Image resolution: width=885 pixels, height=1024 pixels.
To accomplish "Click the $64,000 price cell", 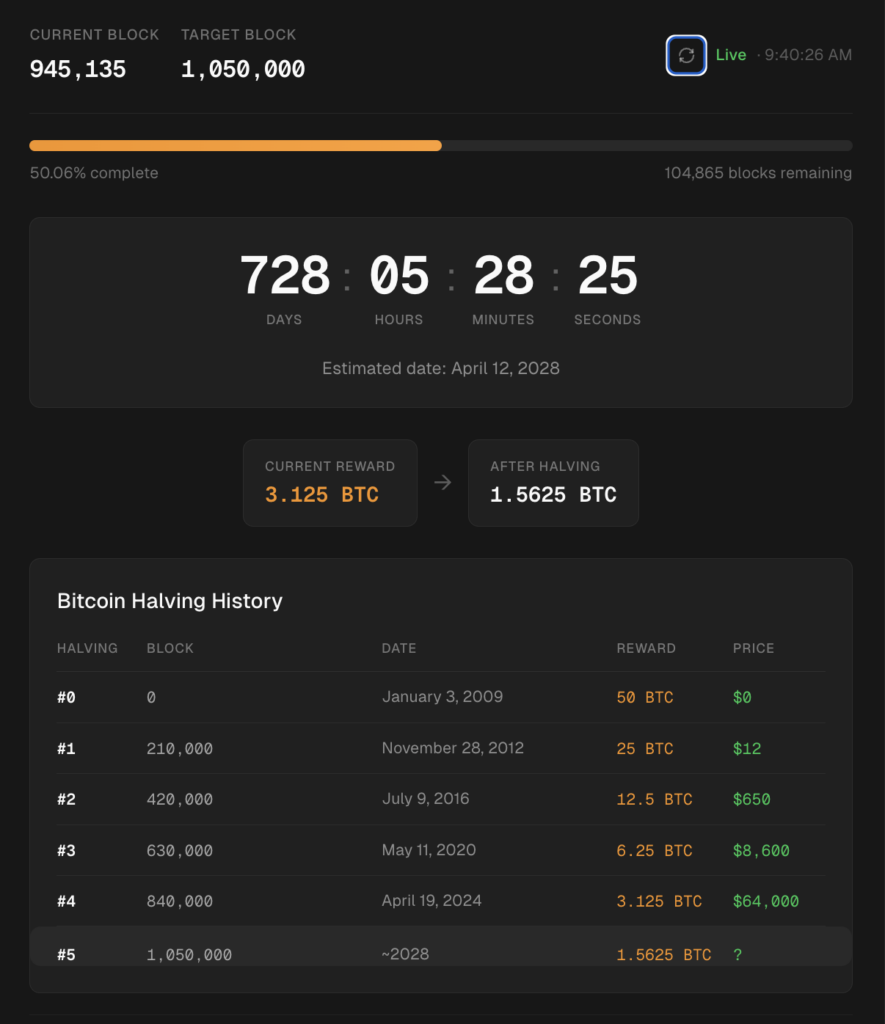I will 765,901.
